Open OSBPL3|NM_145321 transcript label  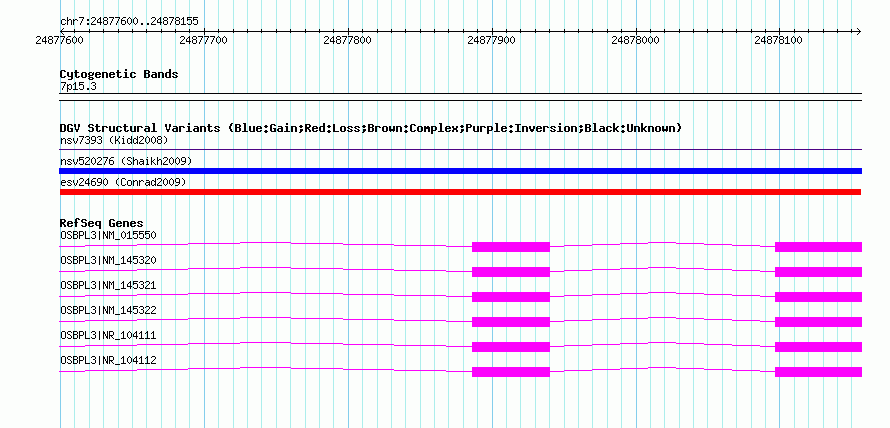[108, 285]
